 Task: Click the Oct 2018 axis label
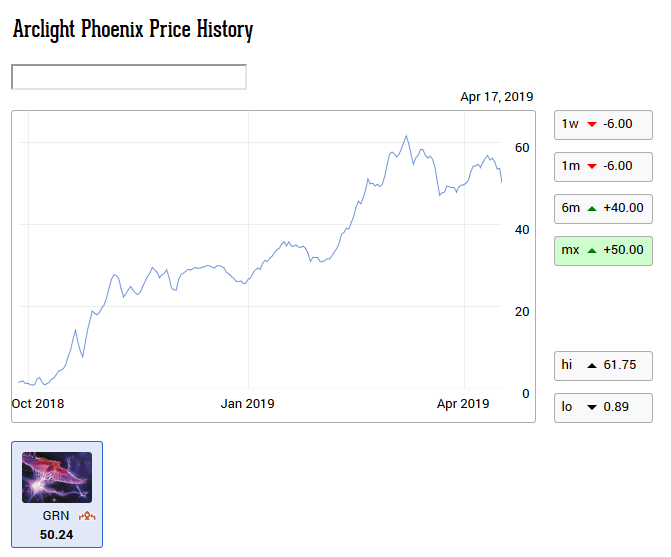pos(38,404)
